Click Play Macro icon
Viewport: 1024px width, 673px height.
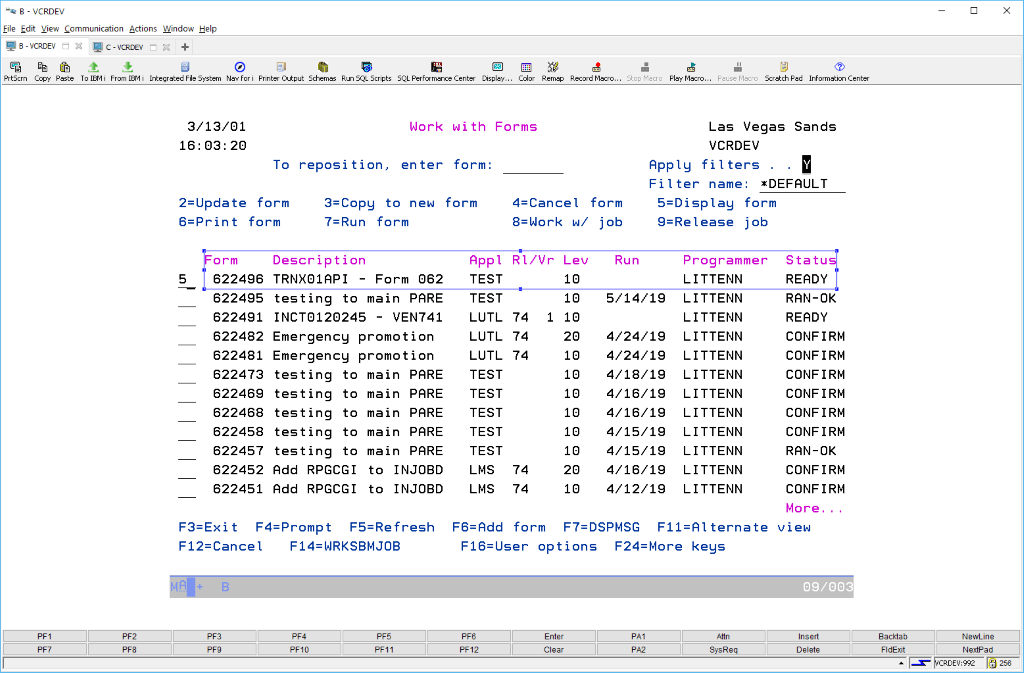click(690, 71)
